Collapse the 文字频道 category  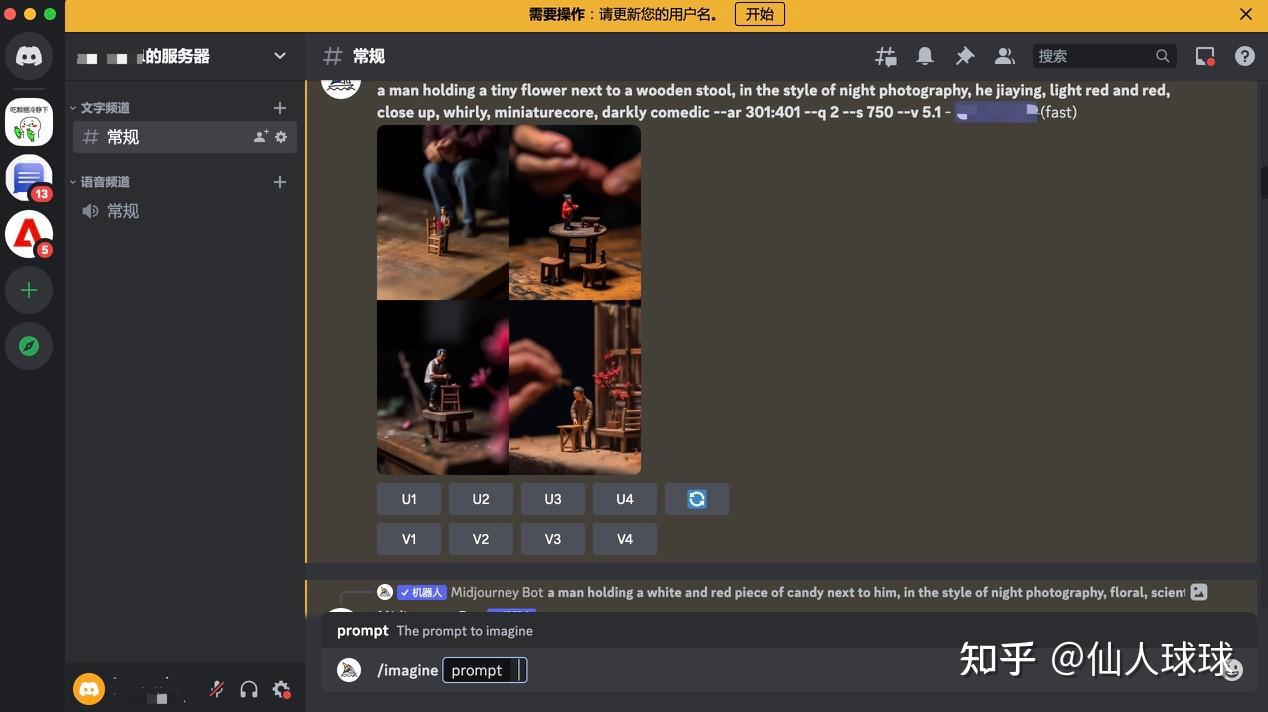click(x=105, y=107)
